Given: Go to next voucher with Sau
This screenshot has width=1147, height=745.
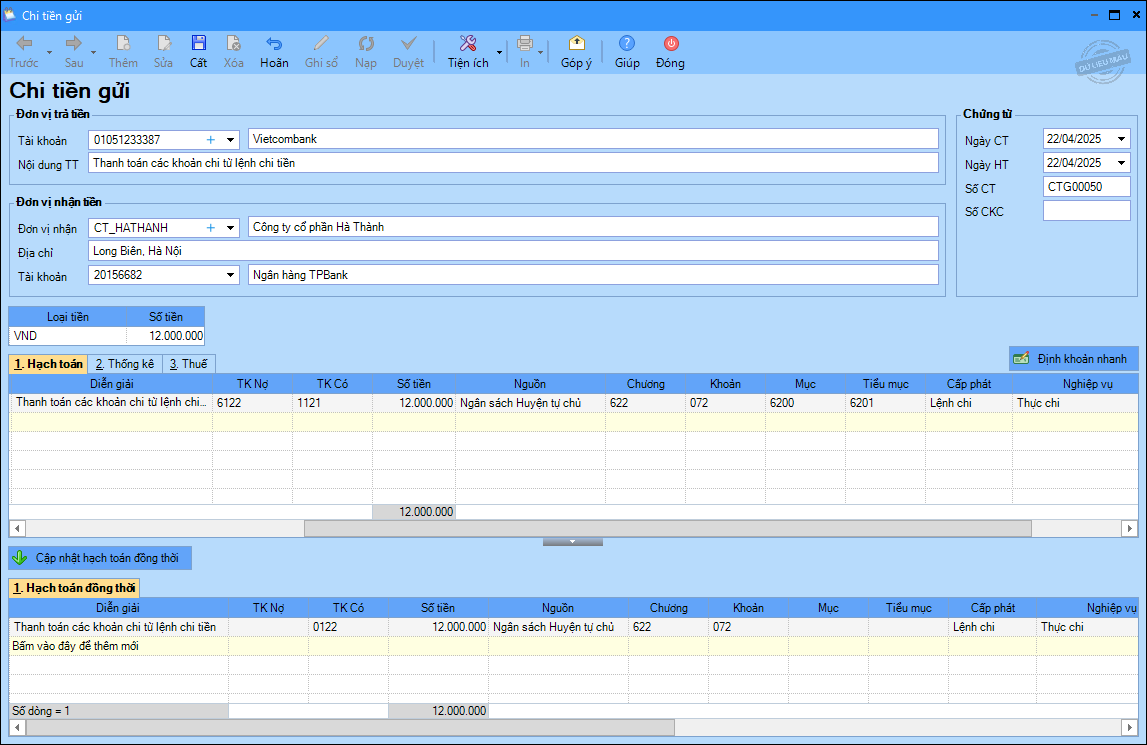Looking at the screenshot, I should click(x=73, y=52).
